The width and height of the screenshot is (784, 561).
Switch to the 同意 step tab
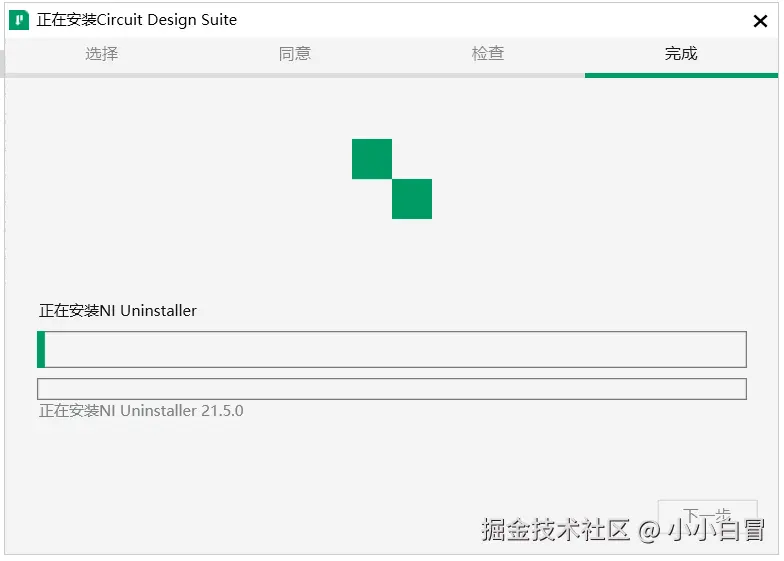tap(294, 54)
